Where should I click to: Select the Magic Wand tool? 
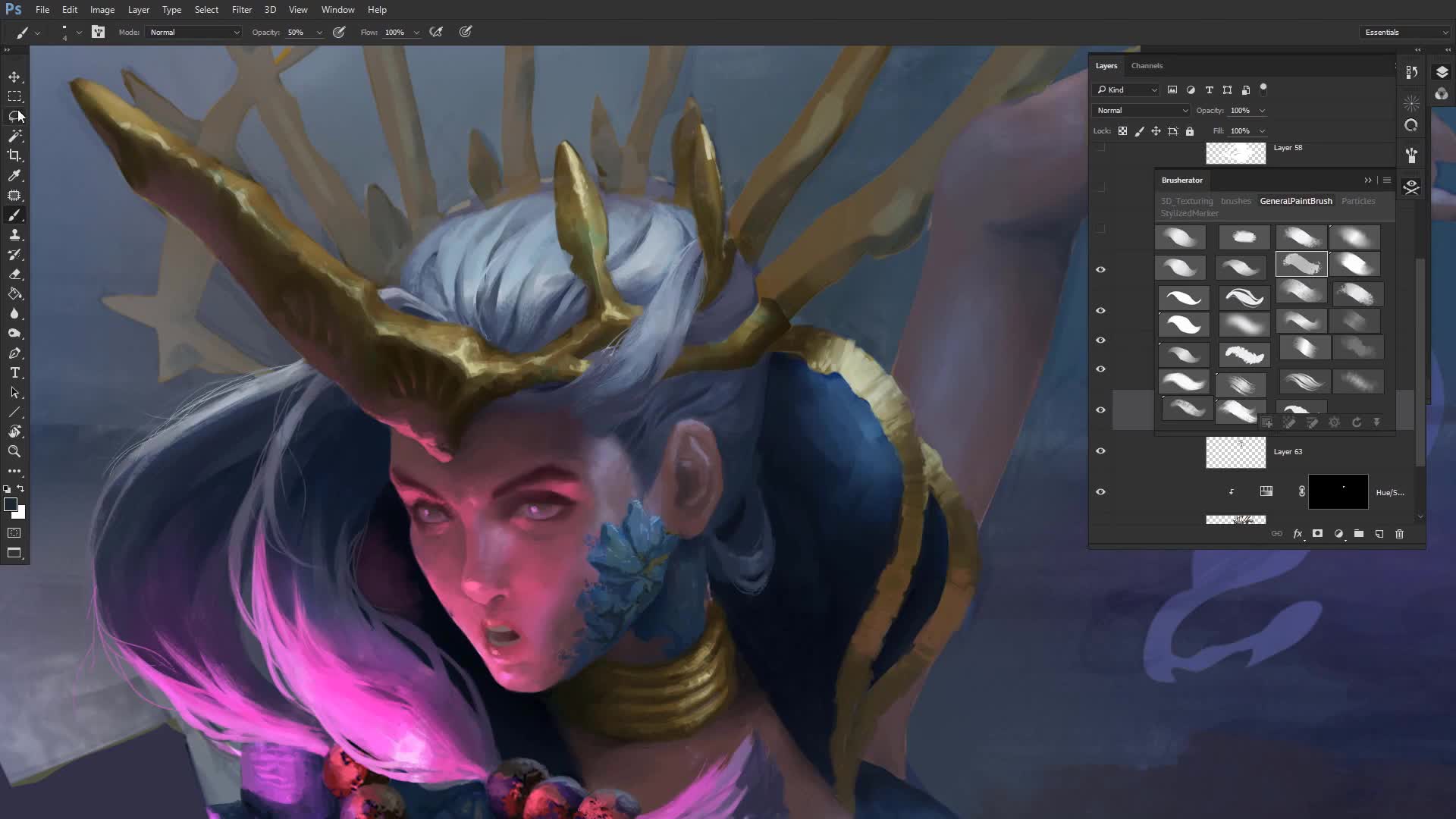click(x=14, y=136)
